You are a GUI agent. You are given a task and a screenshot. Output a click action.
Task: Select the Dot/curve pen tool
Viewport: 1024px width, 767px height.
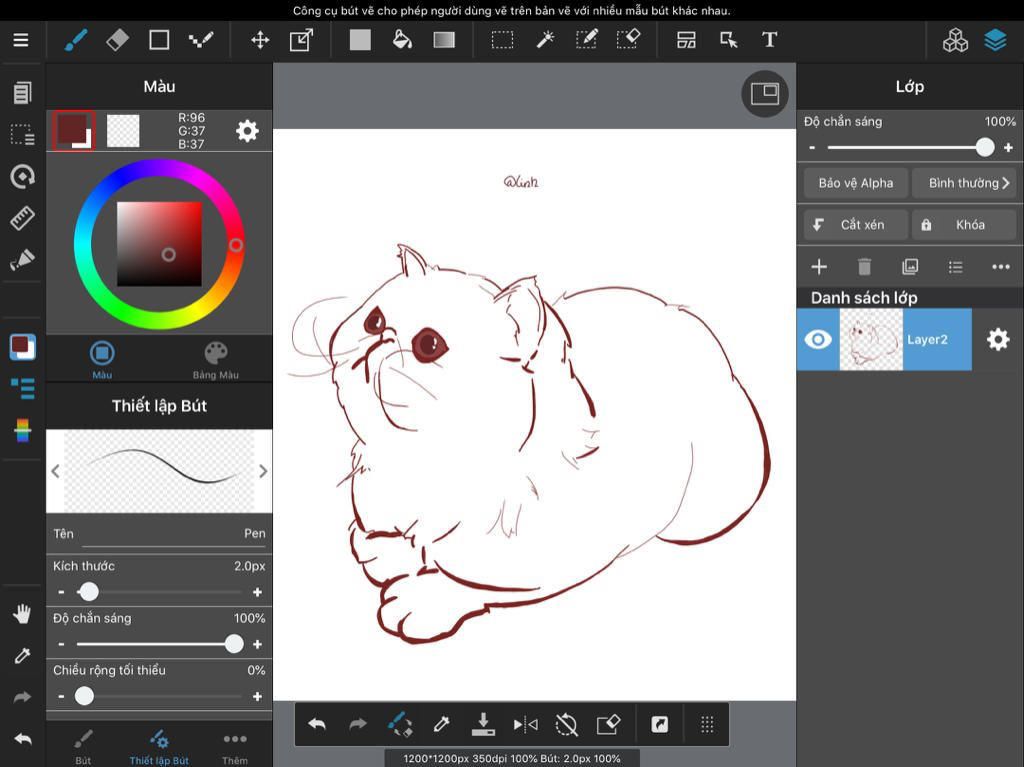coord(201,40)
